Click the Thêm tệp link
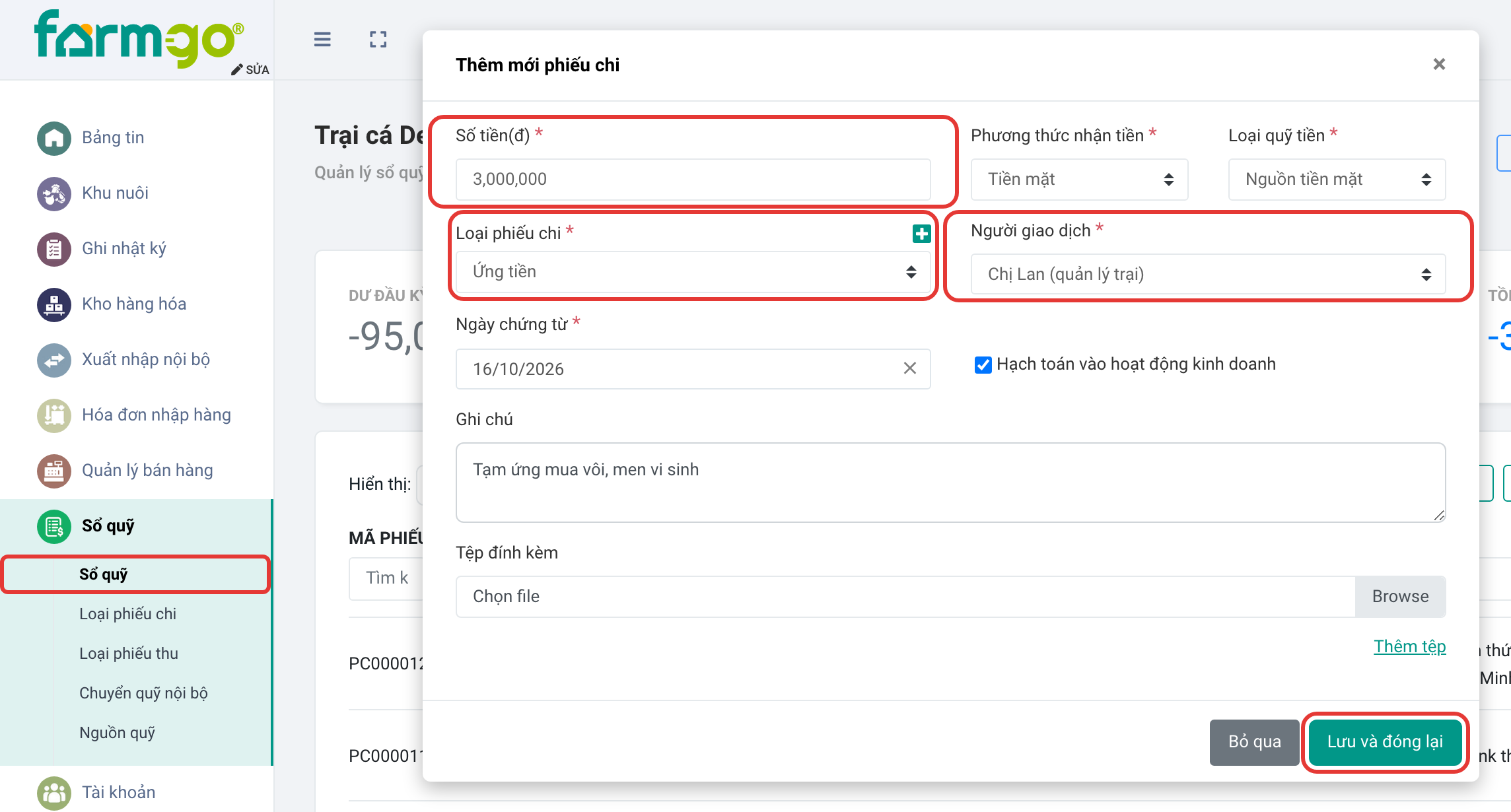This screenshot has height=812, width=1511. pos(1409,646)
